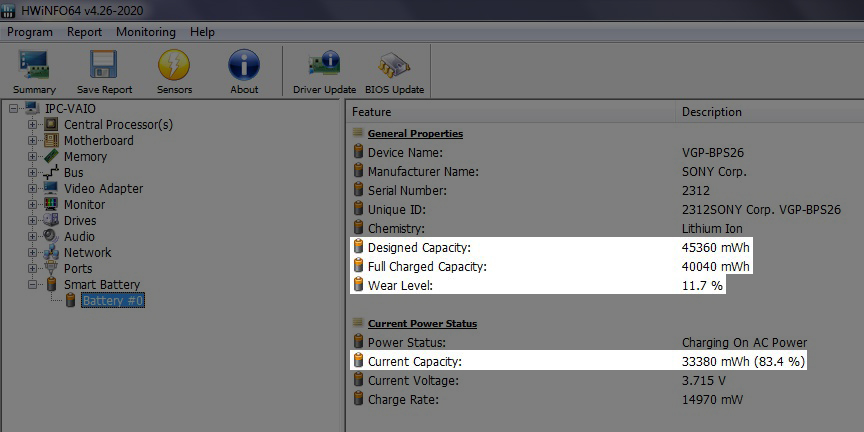This screenshot has height=432, width=864.
Task: Select the Unique ID row
Action: (606, 209)
